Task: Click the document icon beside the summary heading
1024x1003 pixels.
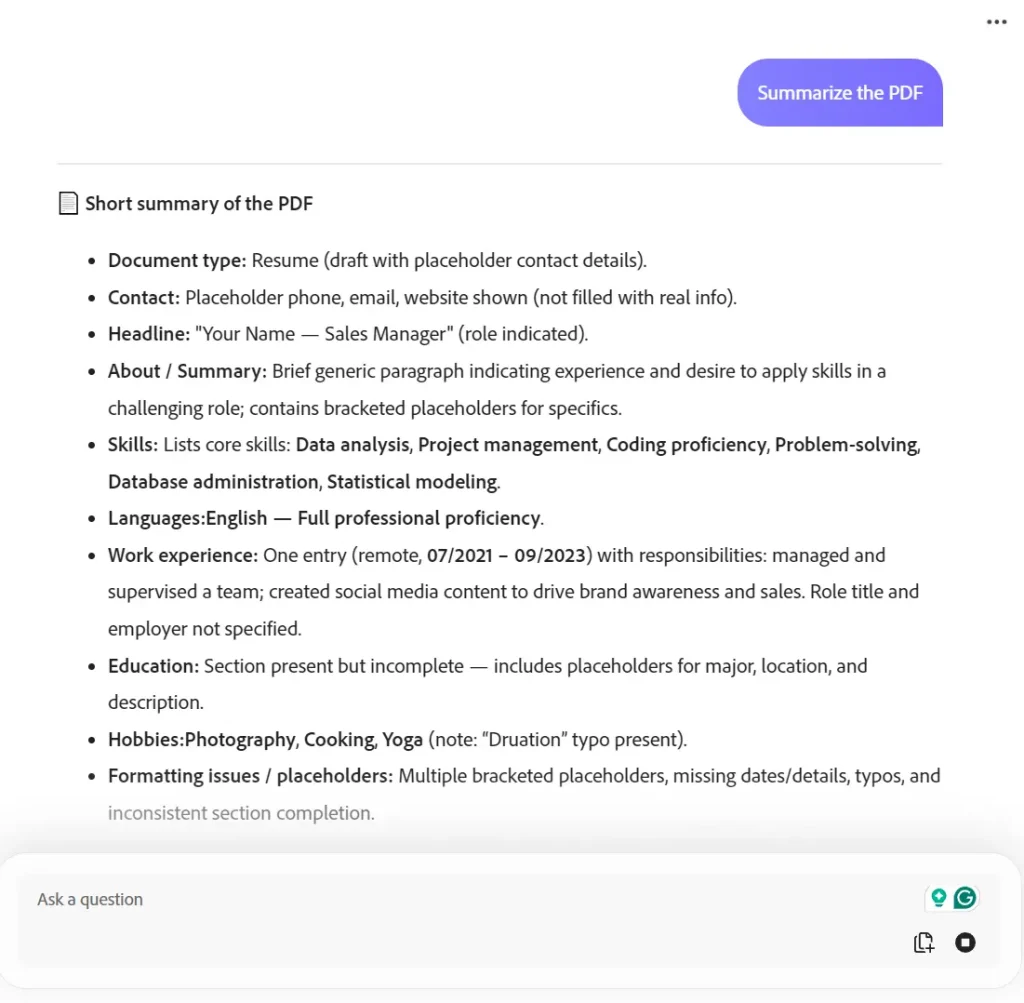Action: click(x=67, y=202)
